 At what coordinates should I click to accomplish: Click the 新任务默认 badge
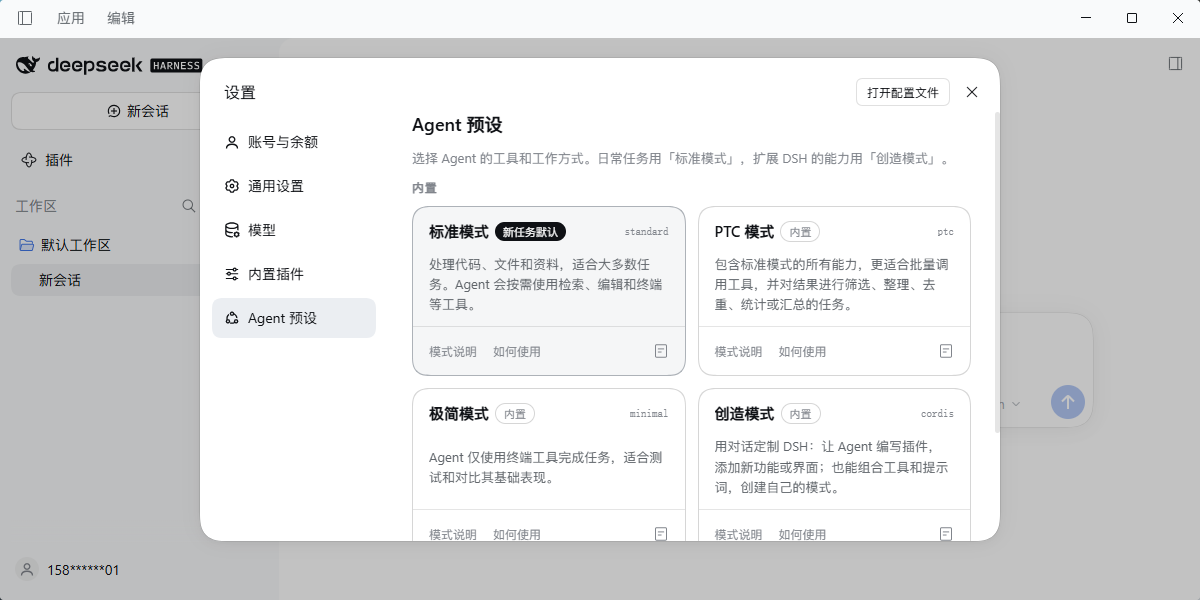[x=530, y=232]
